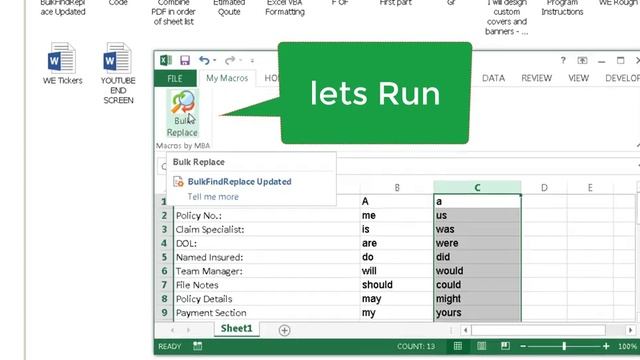Screen dimensions: 640x360
Task: Undo last action in quick access toolbar
Action: point(204,60)
